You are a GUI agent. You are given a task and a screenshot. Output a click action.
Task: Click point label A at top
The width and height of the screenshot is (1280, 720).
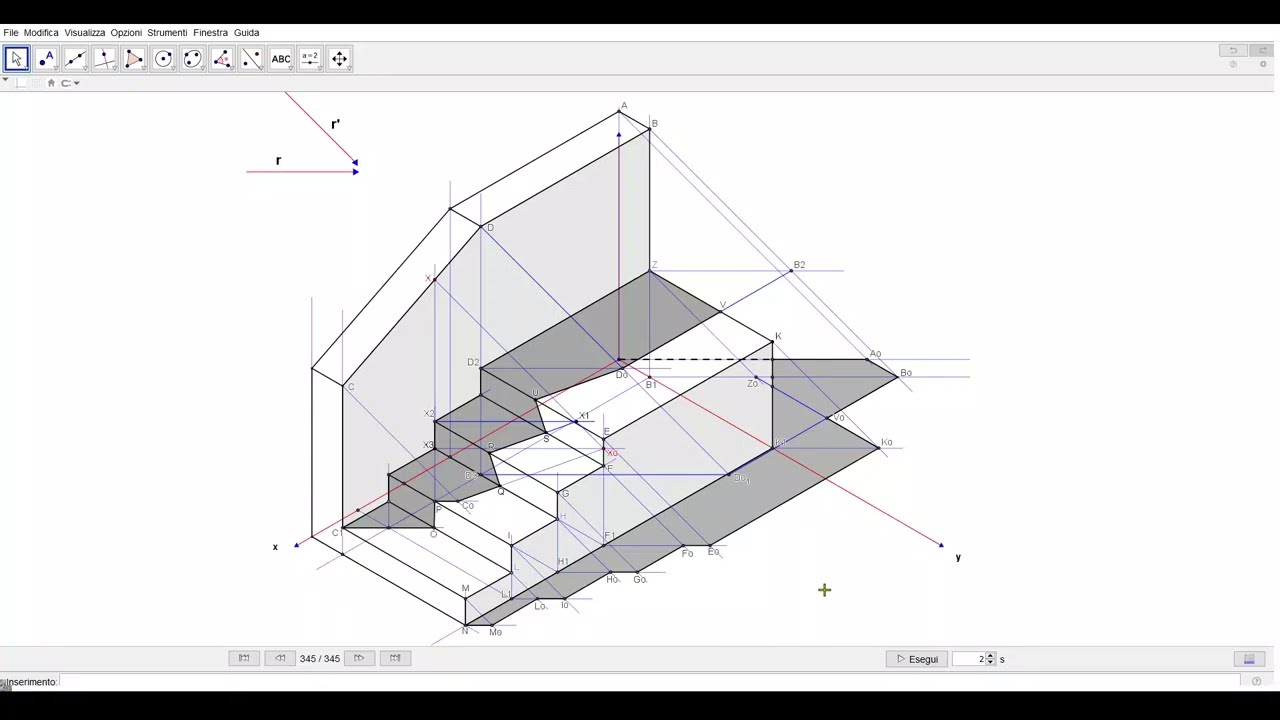[624, 105]
